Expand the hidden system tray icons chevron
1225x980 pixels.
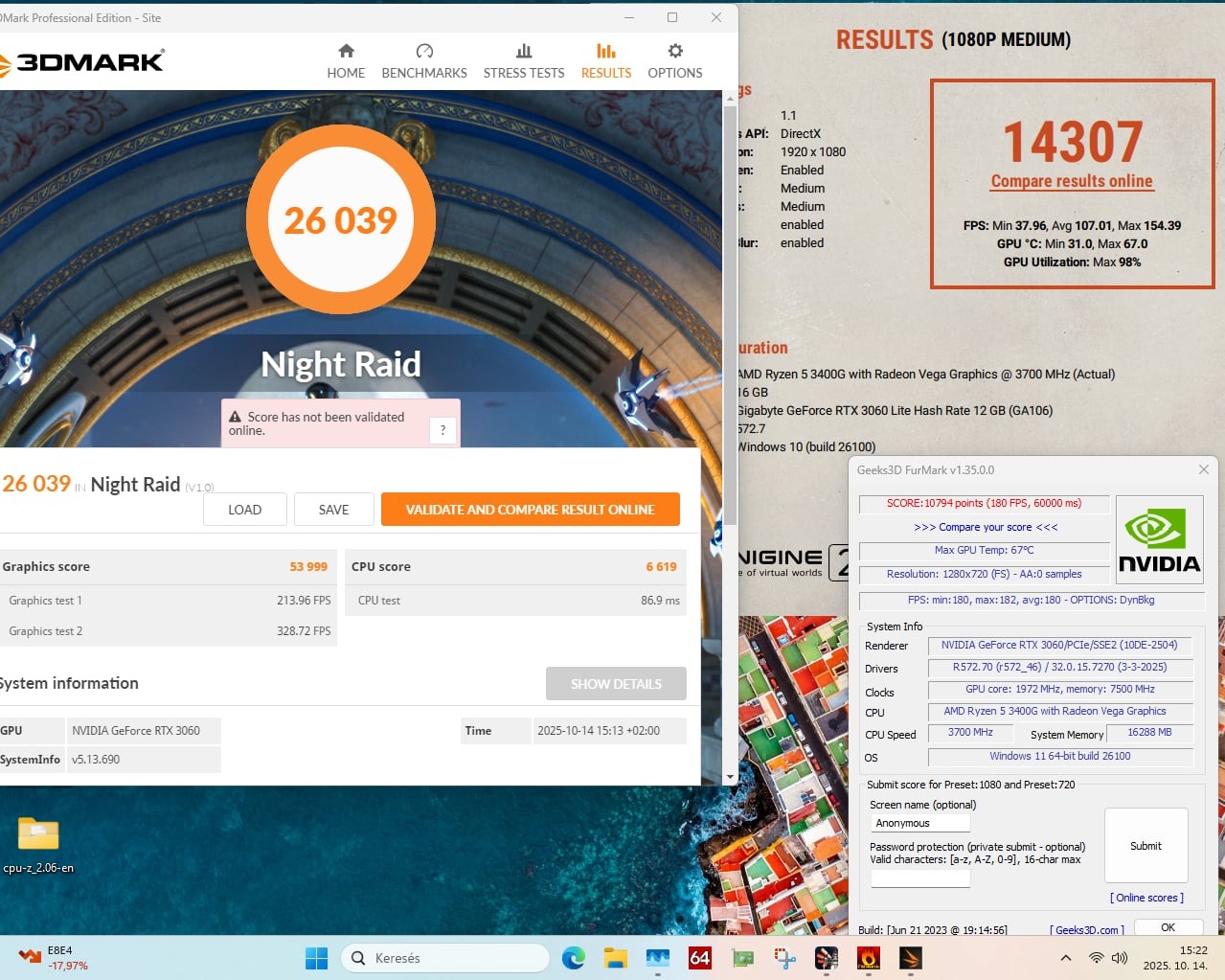click(1065, 958)
